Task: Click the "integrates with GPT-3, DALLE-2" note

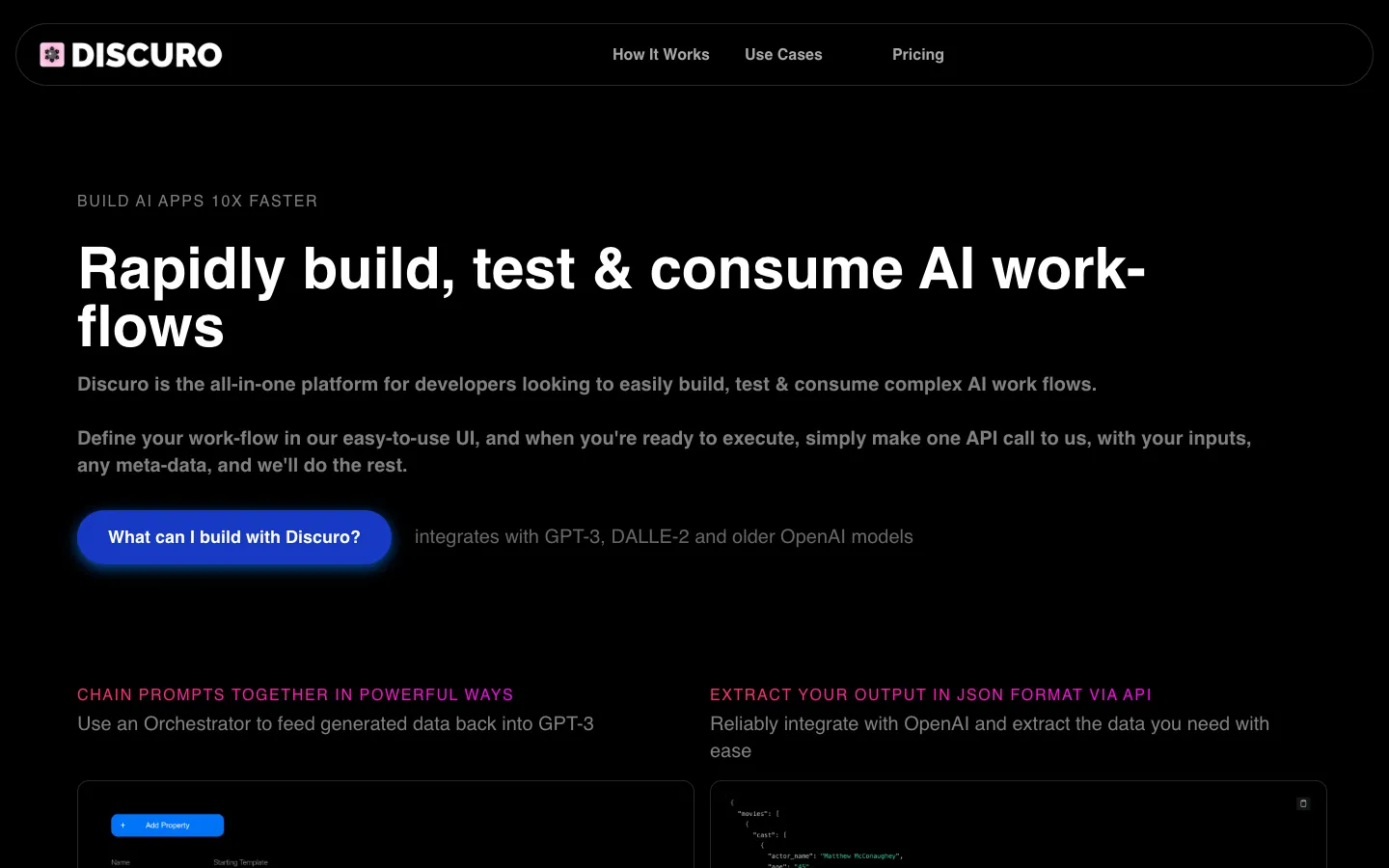Action: [x=664, y=537]
